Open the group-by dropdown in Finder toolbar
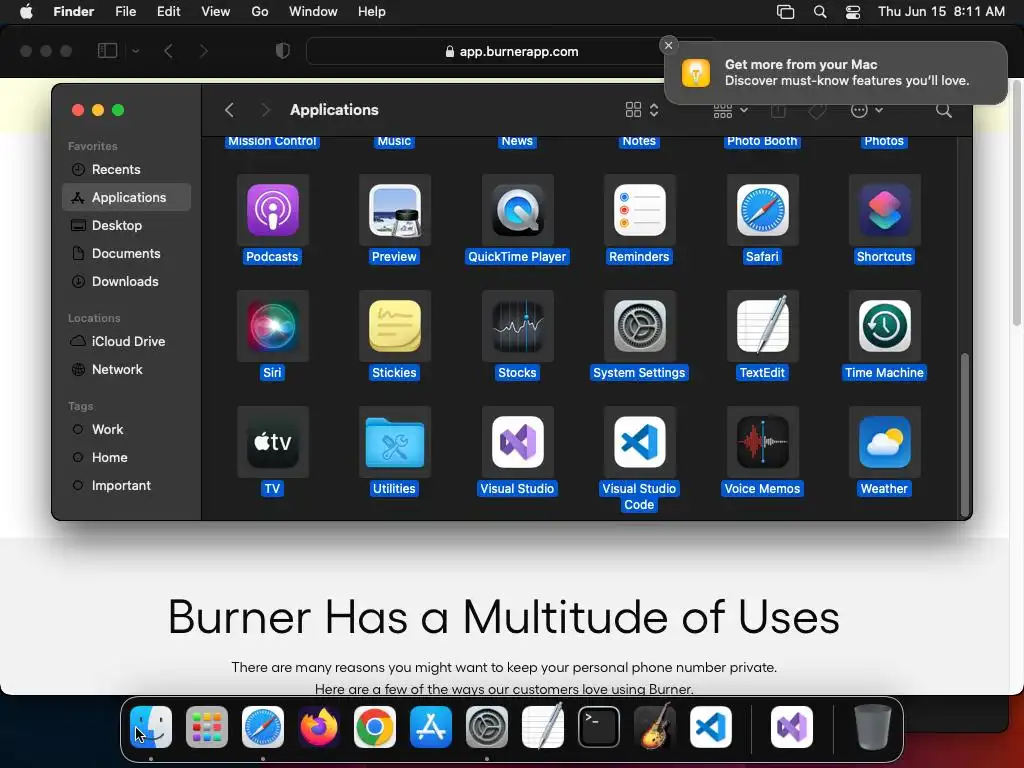Screen dimensions: 1024x768 730,110
